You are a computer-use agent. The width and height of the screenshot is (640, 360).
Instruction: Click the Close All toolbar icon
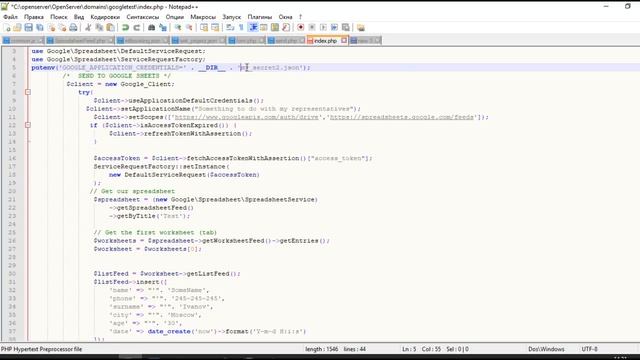(x=62, y=28)
